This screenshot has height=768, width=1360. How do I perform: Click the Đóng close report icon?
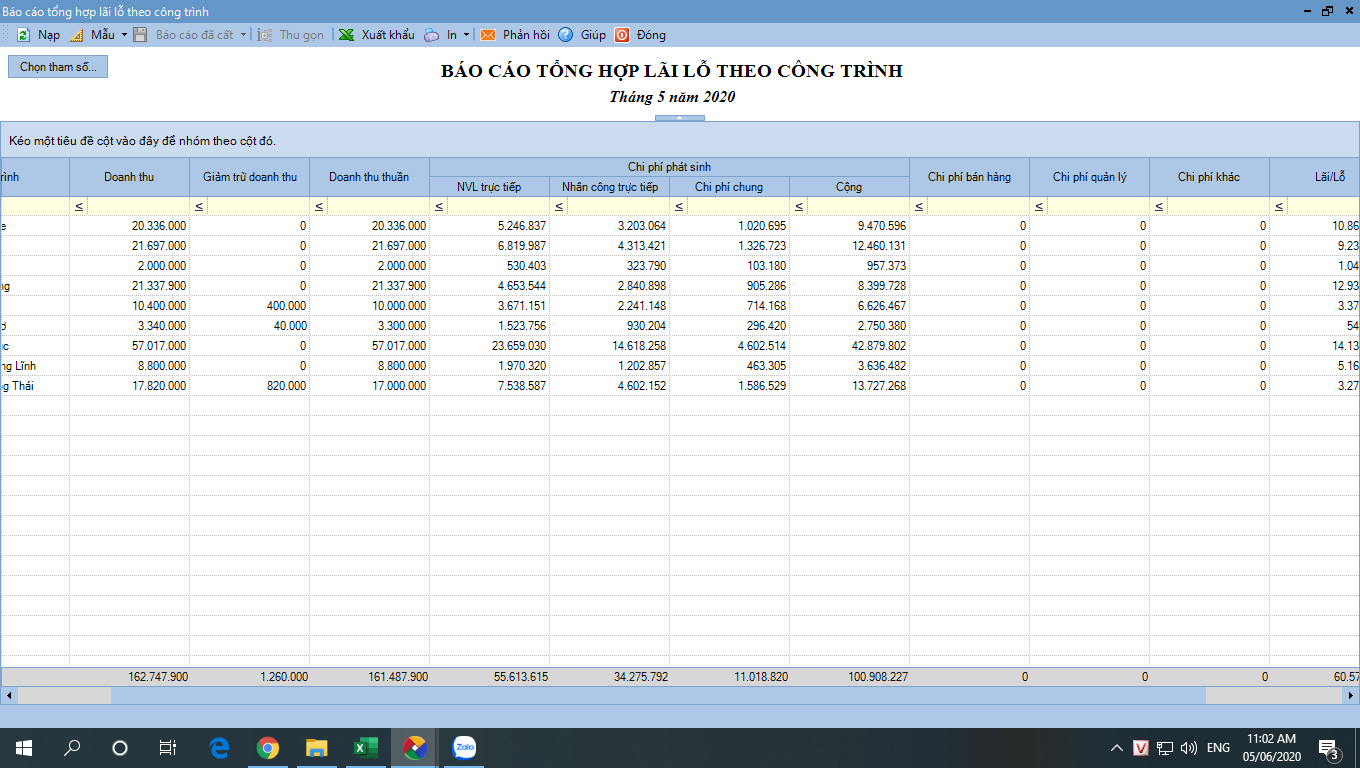pyautogui.click(x=622, y=35)
